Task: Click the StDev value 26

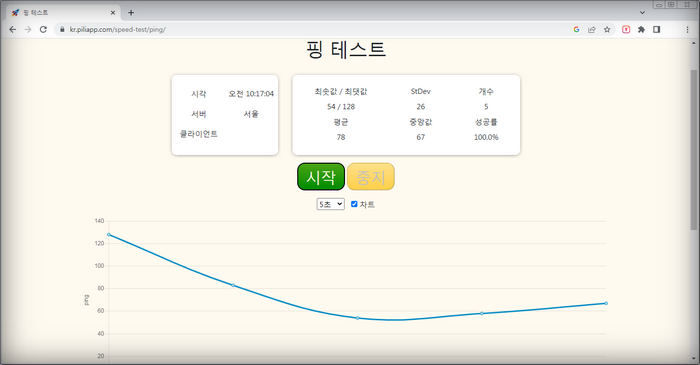Action: (421, 107)
